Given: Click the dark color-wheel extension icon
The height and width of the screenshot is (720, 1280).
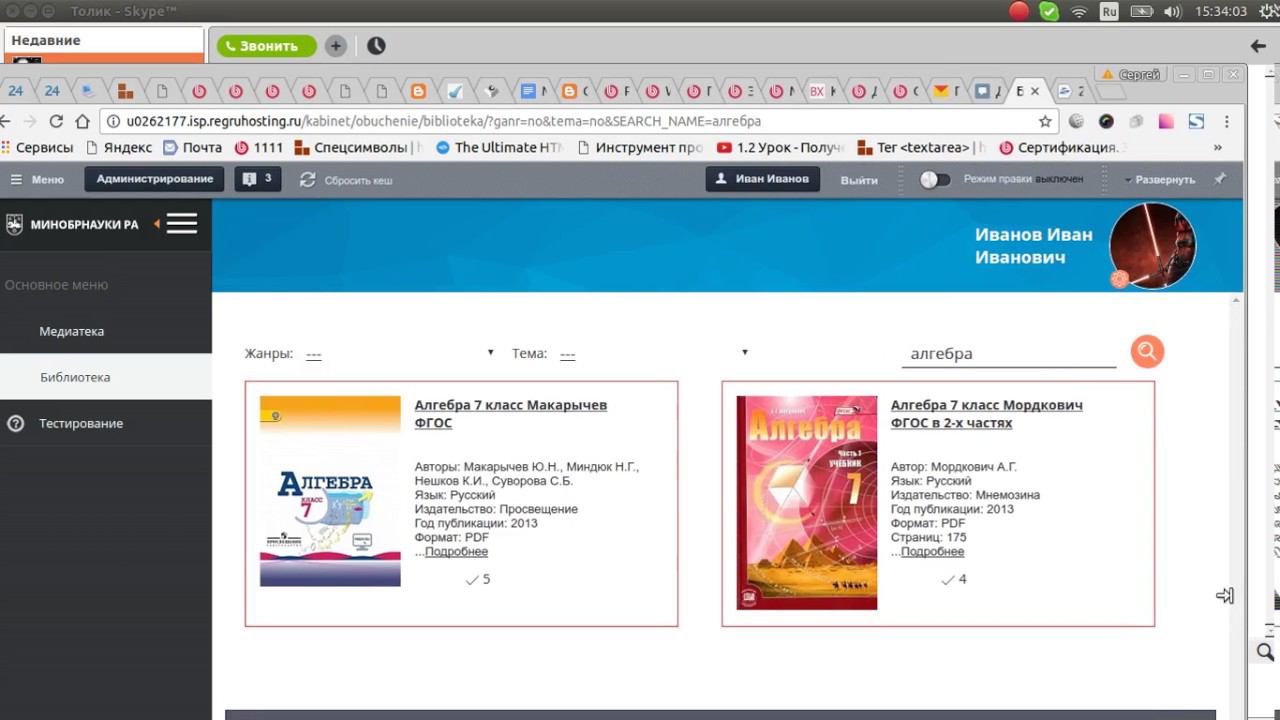Looking at the screenshot, I should coord(1106,121).
